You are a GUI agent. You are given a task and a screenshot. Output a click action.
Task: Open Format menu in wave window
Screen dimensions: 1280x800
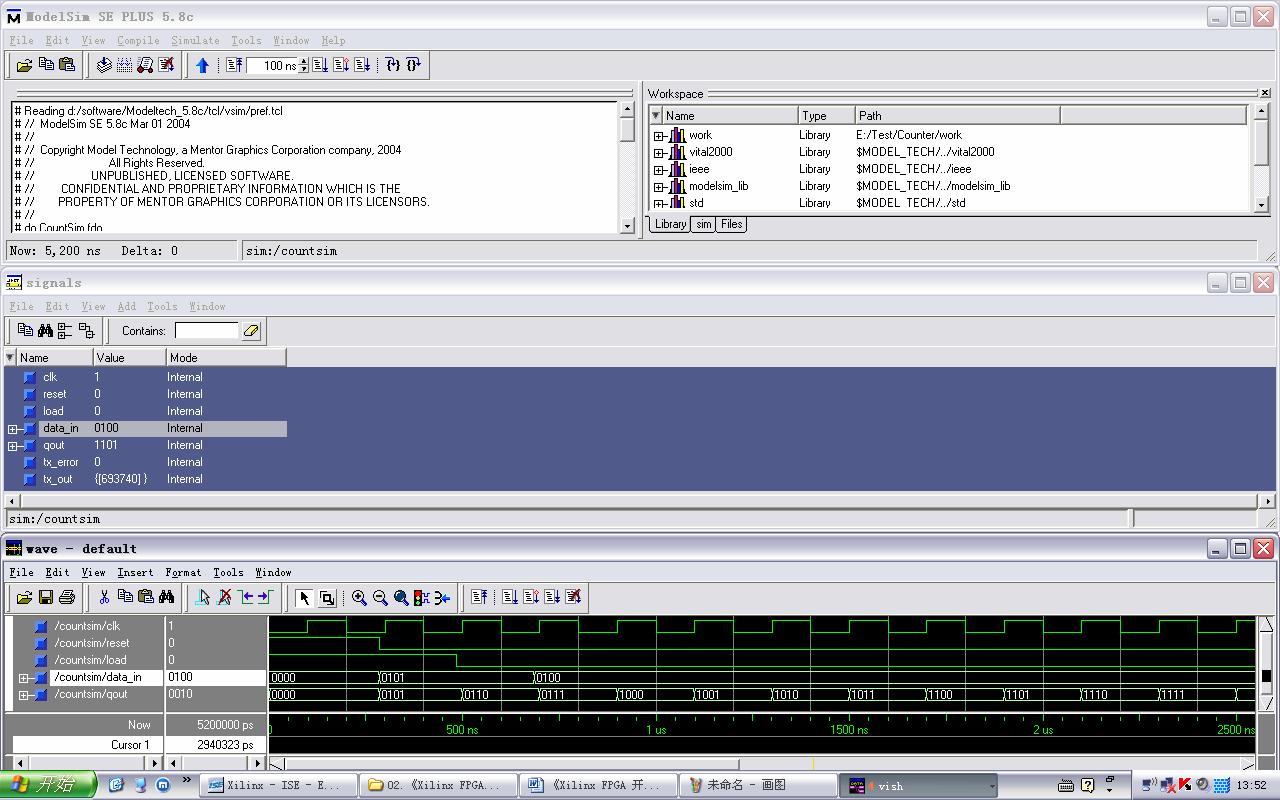(183, 572)
